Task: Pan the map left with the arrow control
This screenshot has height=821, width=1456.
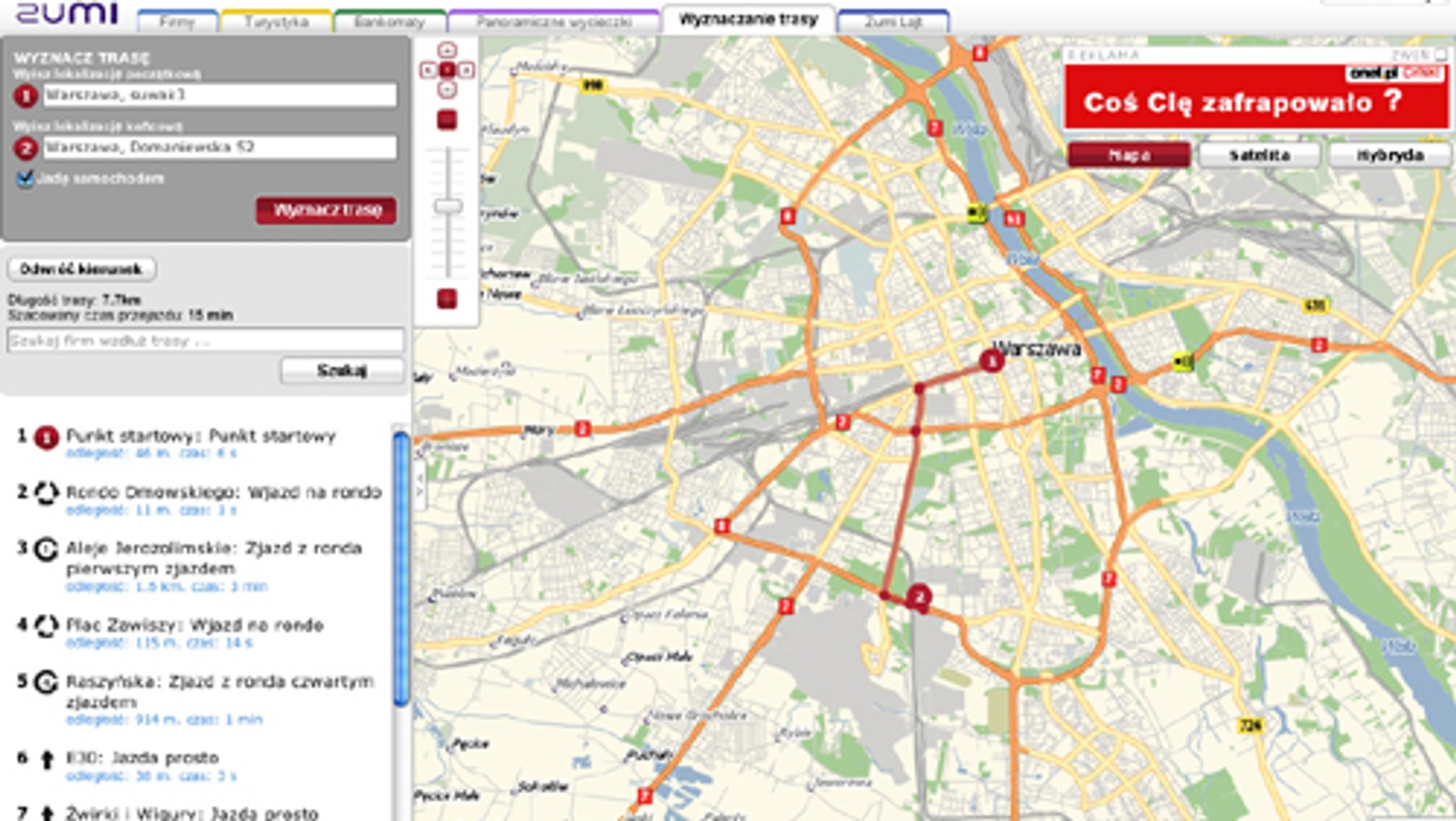Action: [x=428, y=70]
